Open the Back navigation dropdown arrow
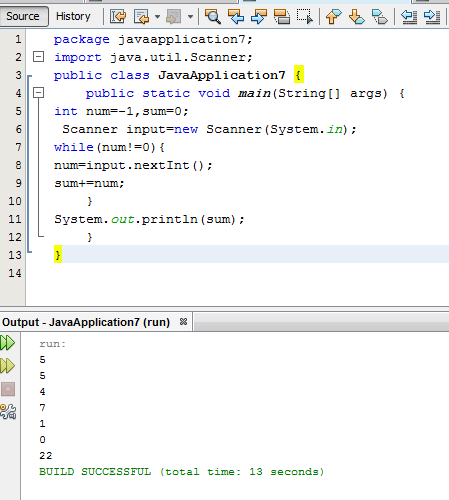Screen dimensions: 449x500 tap(157, 16)
